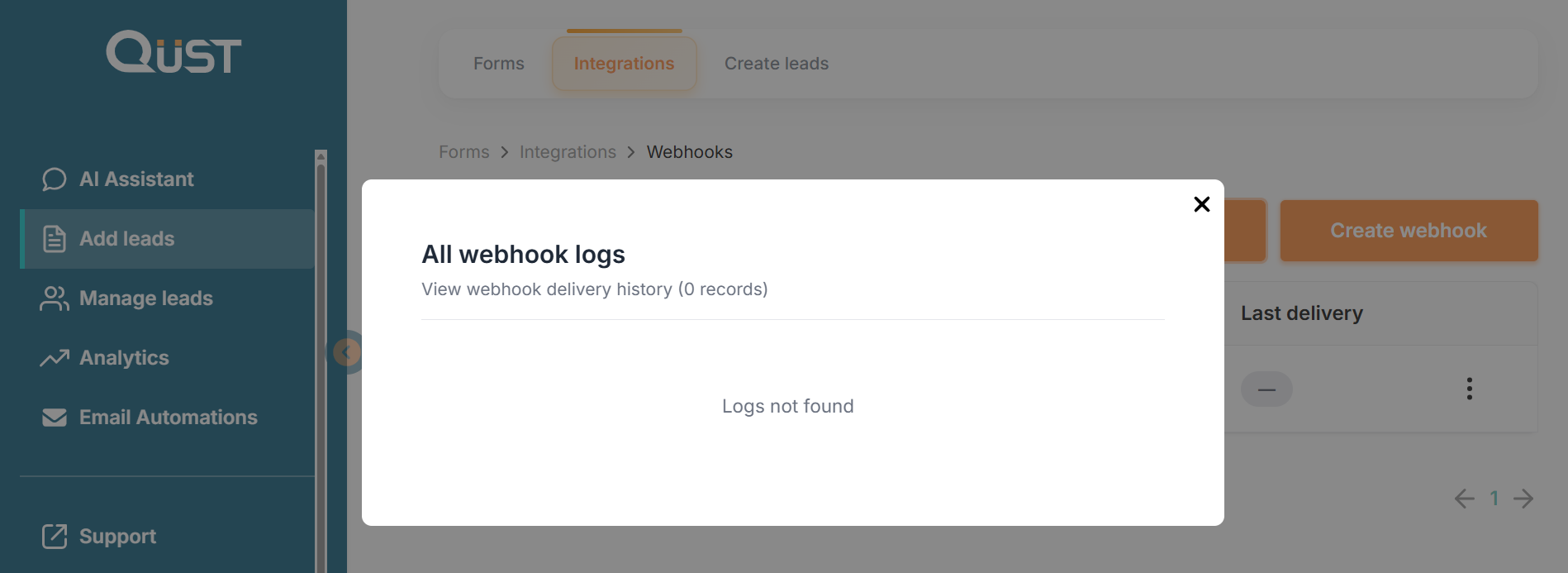Viewport: 1568px width, 573px height.
Task: Select the Integrations tab
Action: (624, 64)
